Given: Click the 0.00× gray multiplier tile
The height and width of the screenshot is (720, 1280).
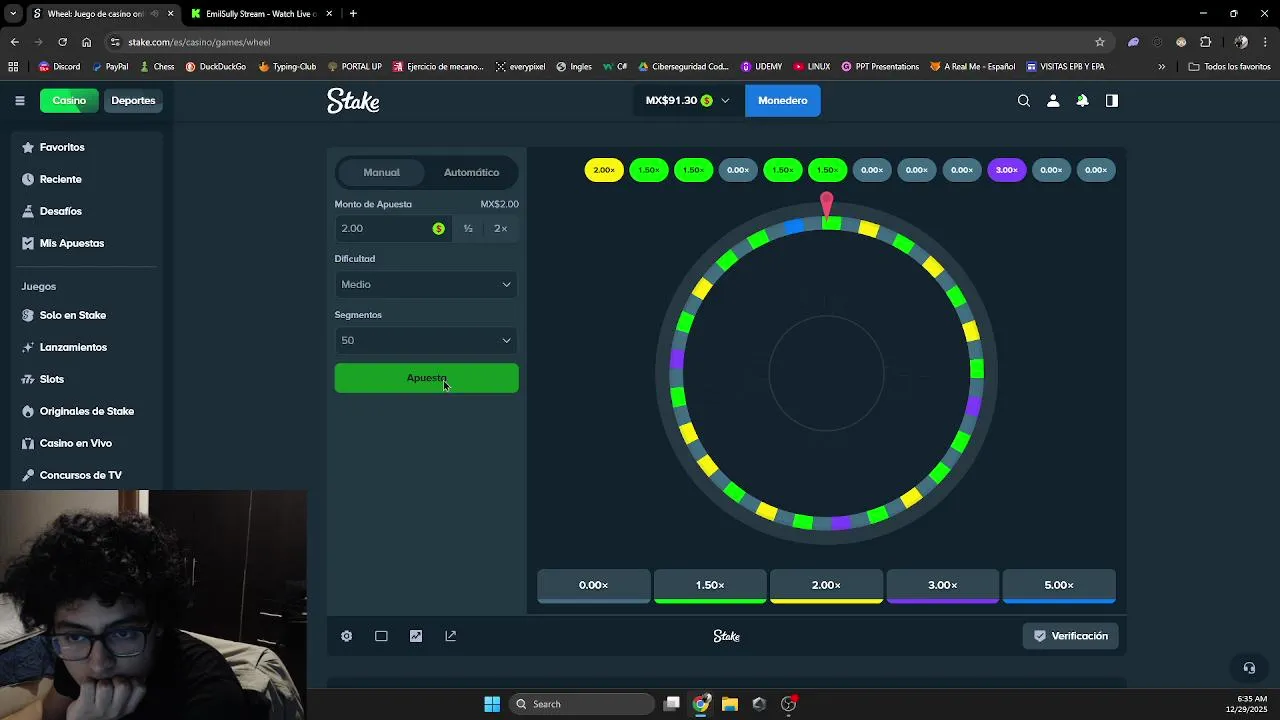Looking at the screenshot, I should (x=594, y=586).
